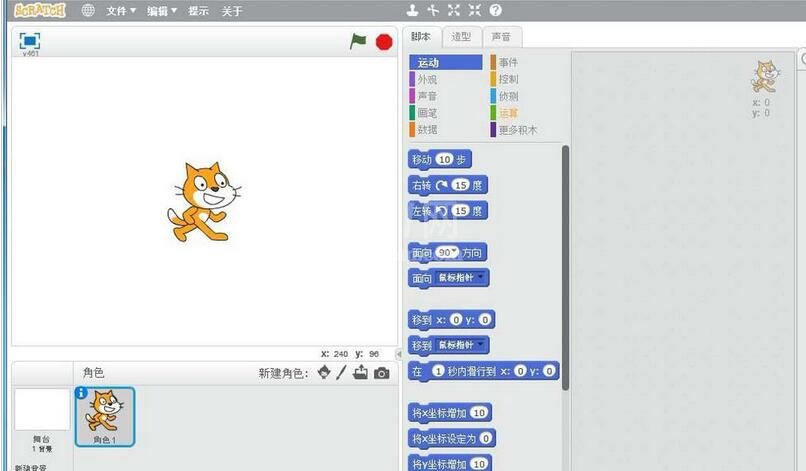Select the delete scissors tool
806x471 pixels.
[x=433, y=10]
